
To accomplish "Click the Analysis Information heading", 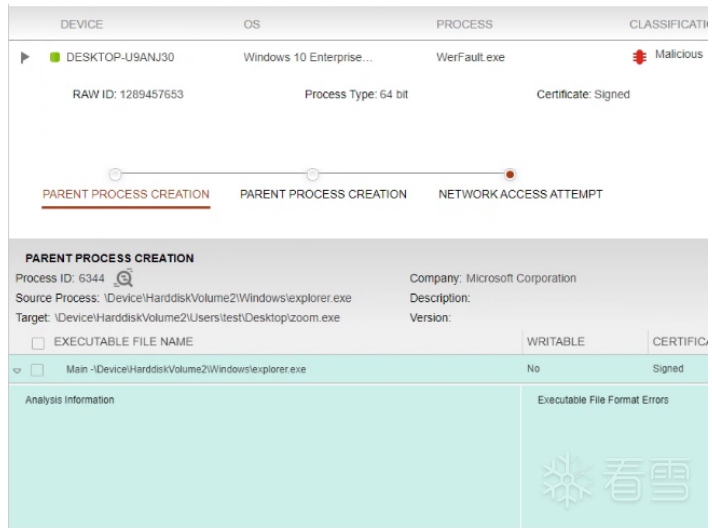I will pos(70,400).
